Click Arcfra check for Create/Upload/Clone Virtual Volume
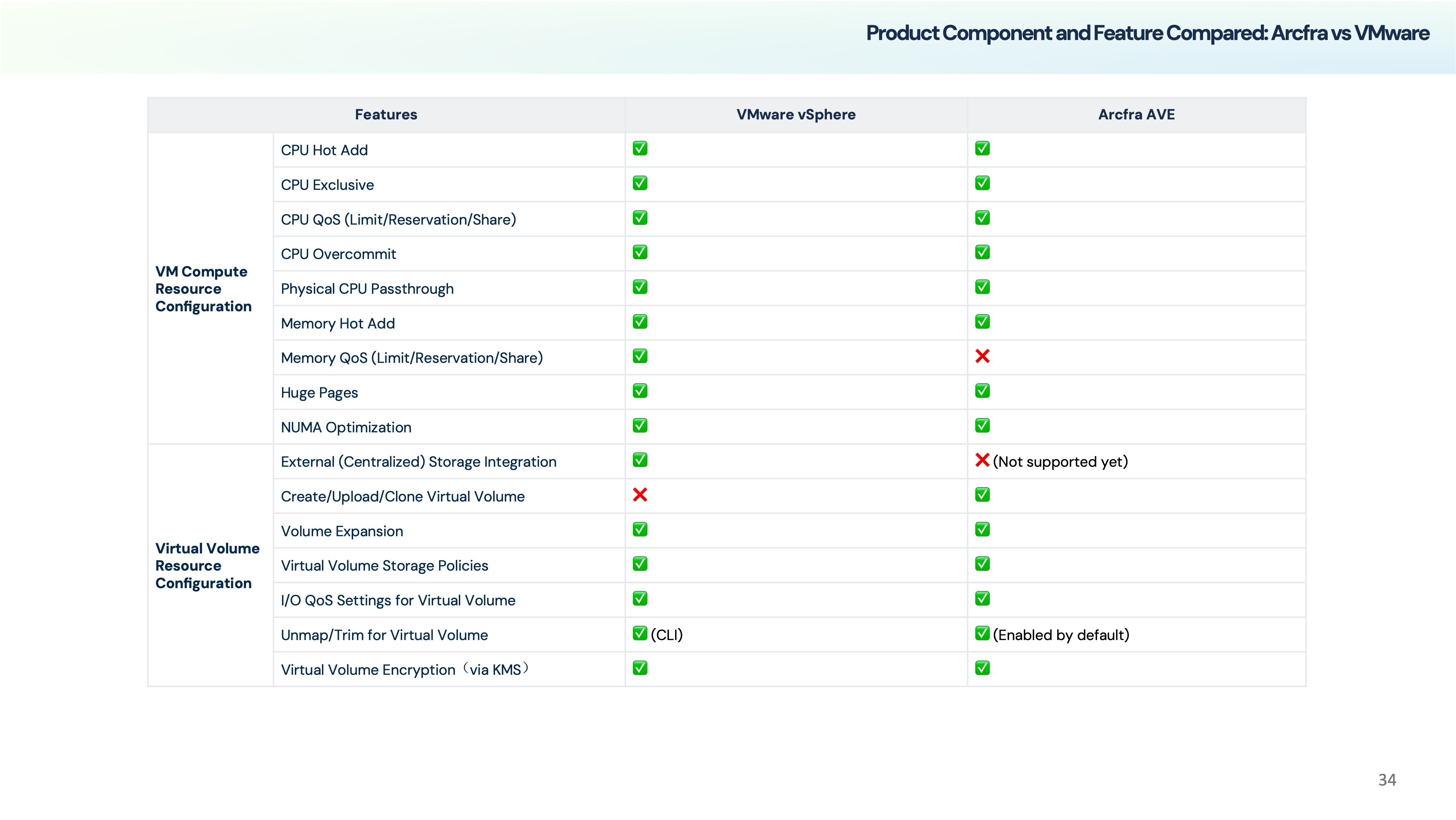Image resolution: width=1456 pixels, height=820 pixels. pos(982,495)
